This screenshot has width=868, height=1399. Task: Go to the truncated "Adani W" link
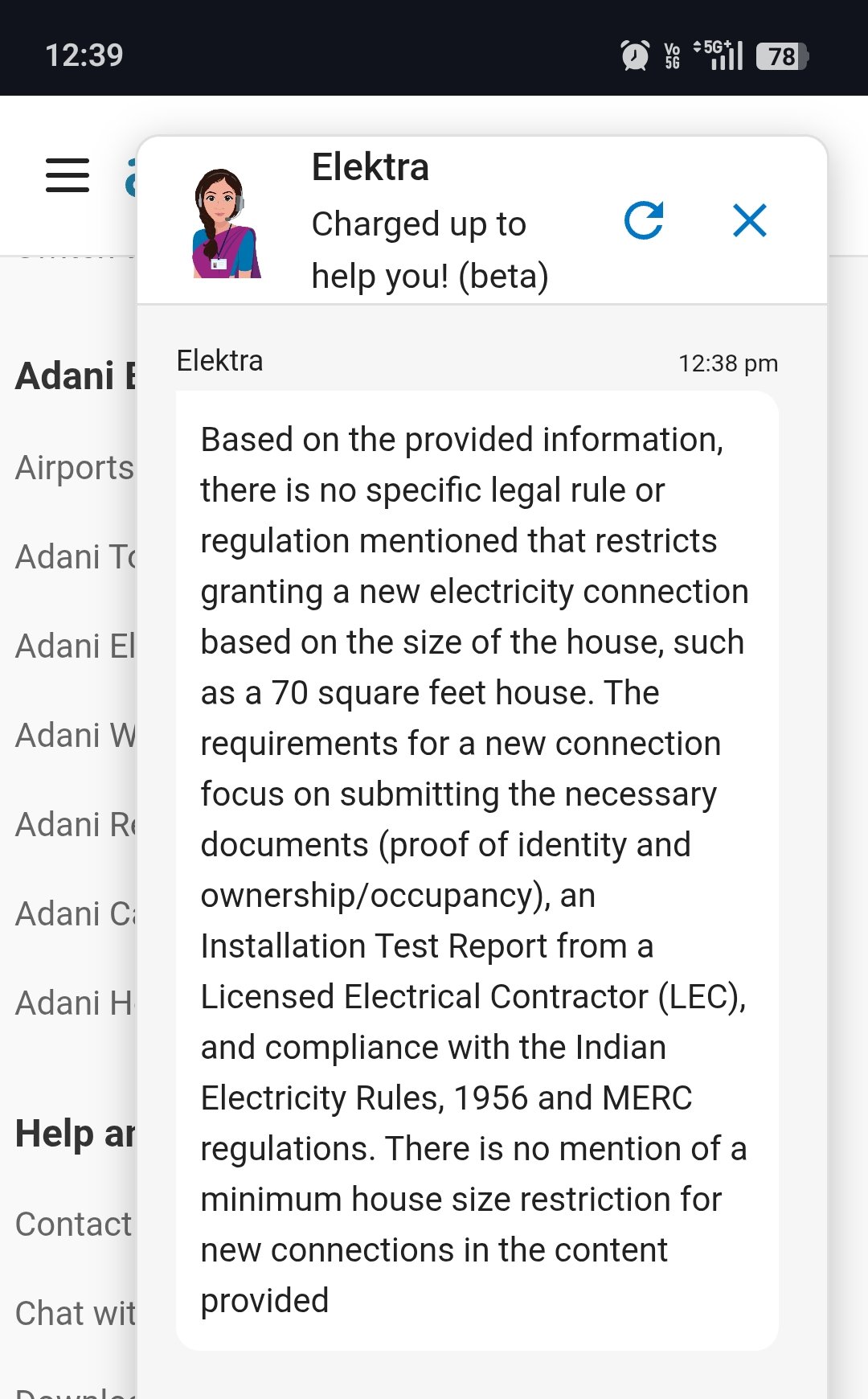[76, 736]
